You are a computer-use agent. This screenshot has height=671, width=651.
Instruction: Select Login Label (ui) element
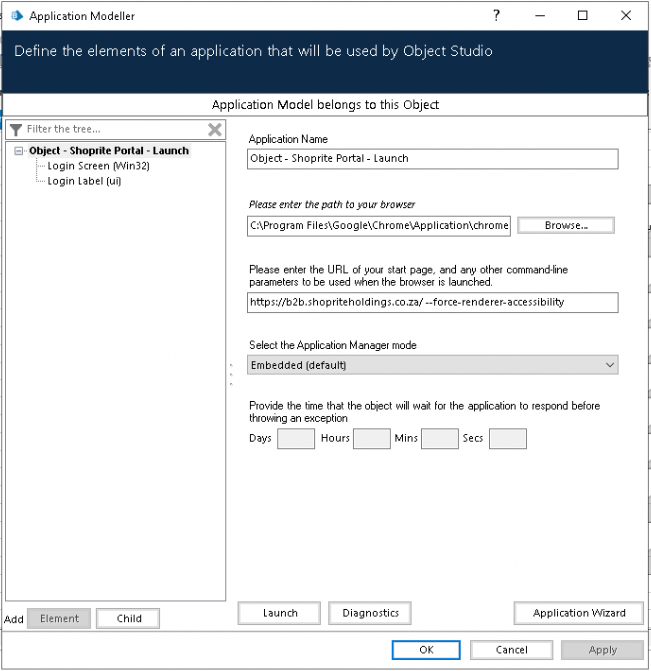84,181
